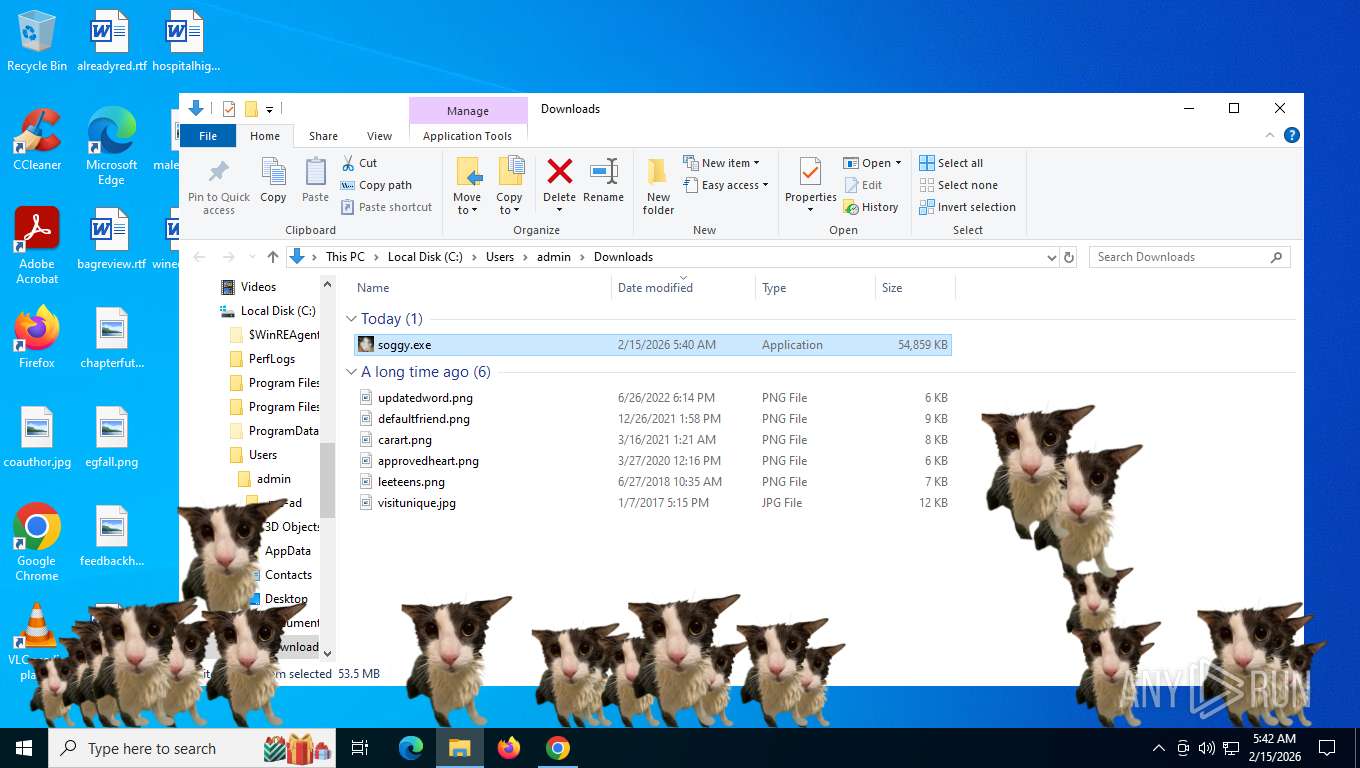The image size is (1360, 768).
Task: Click the Rename ribbon icon
Action: (603, 171)
